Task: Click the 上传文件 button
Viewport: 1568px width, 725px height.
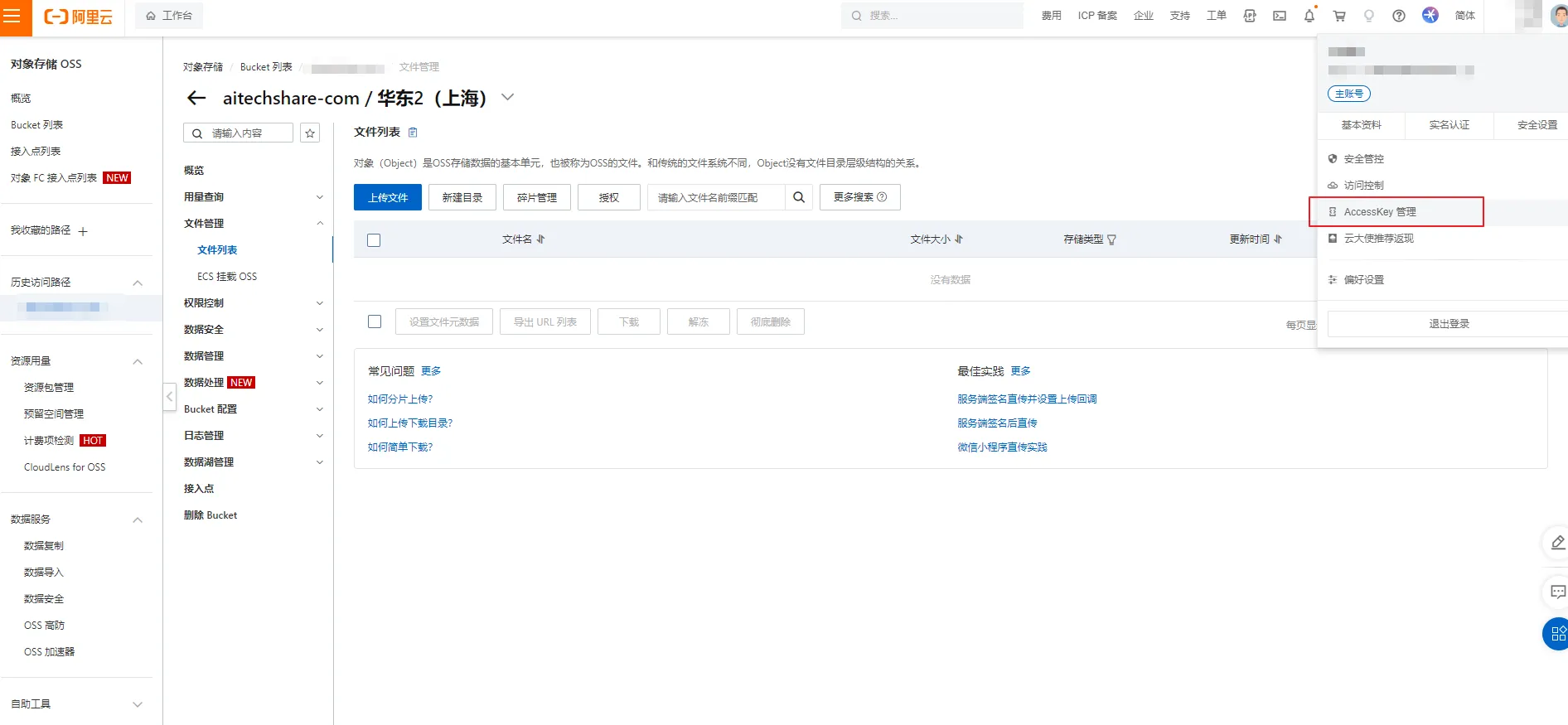Action: (x=388, y=197)
